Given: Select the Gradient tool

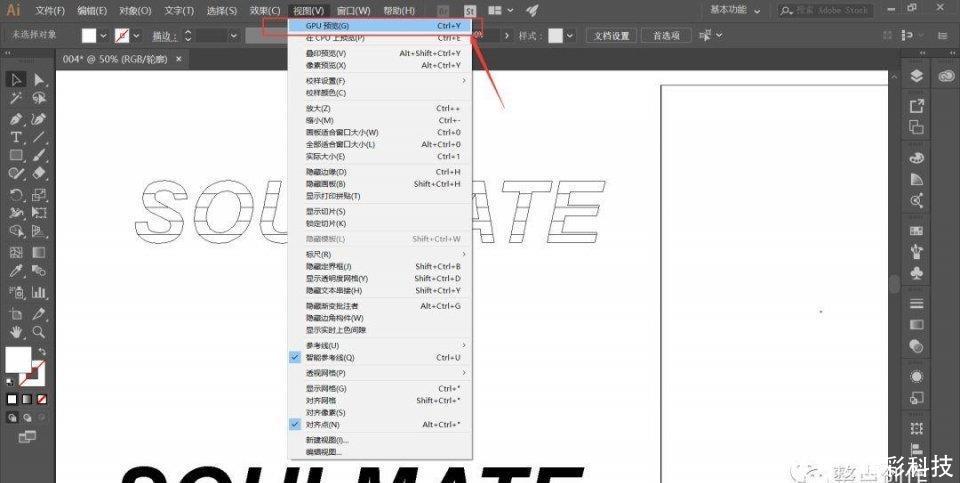Looking at the screenshot, I should [39, 252].
